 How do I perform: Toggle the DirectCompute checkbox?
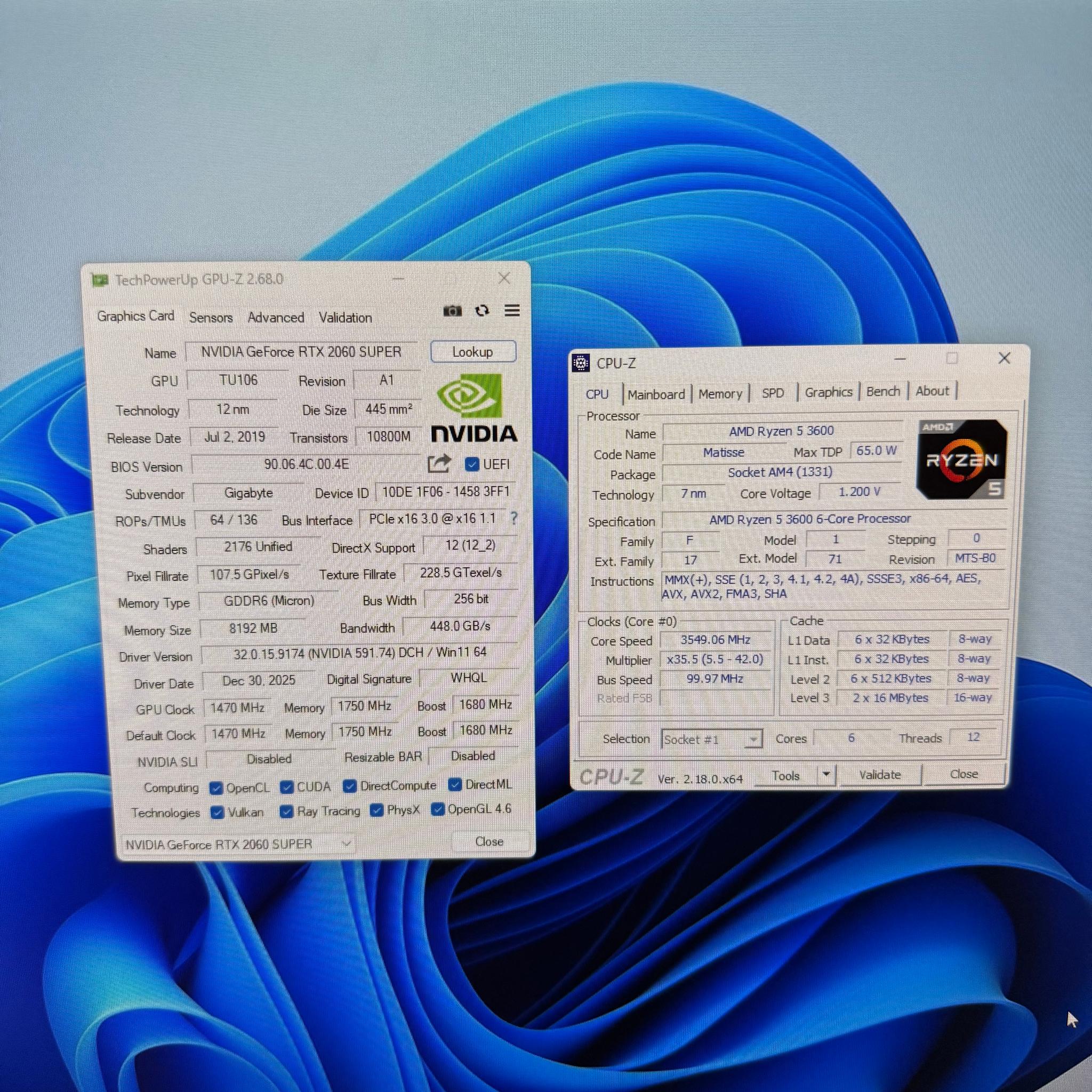[349, 785]
